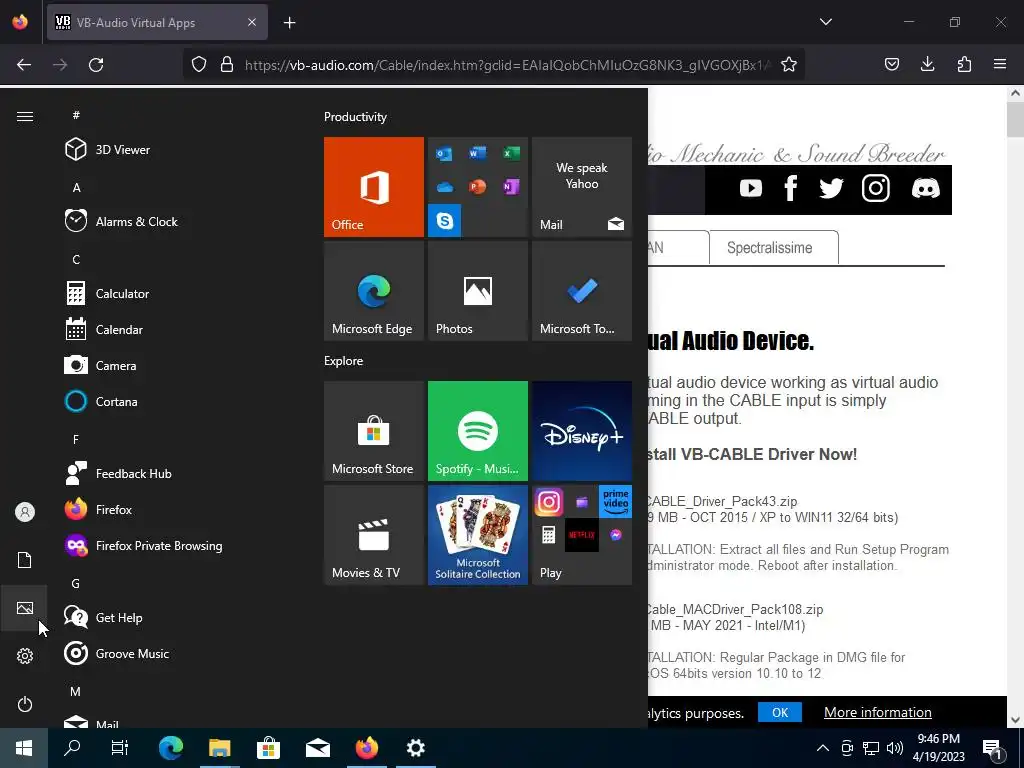Screen dimensions: 1024x768
Task: Open the VB-Audio Twitter link
Action: click(x=831, y=189)
